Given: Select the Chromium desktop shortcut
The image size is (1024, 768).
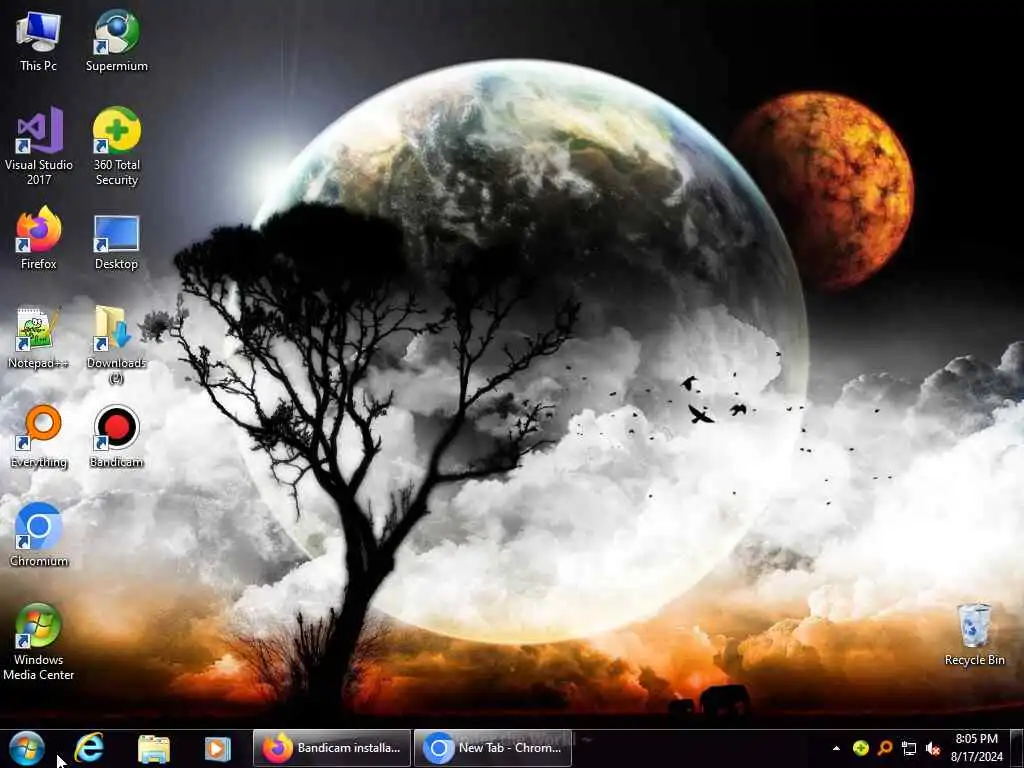Looking at the screenshot, I should [x=39, y=534].
